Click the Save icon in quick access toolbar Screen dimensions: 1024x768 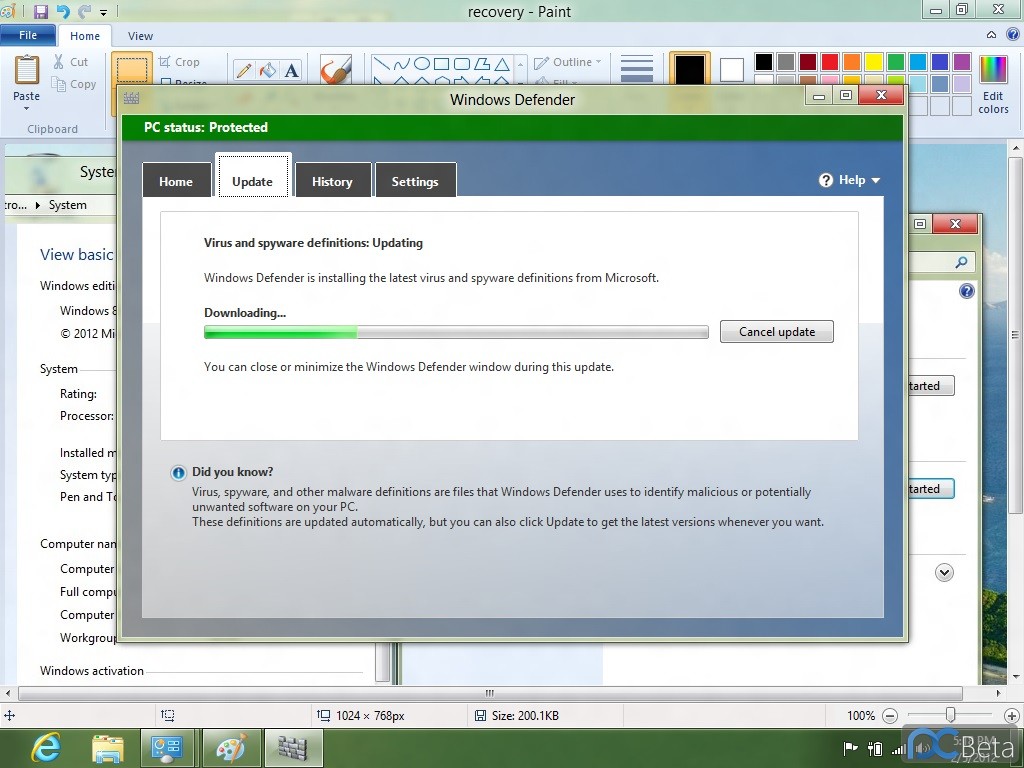[41, 12]
